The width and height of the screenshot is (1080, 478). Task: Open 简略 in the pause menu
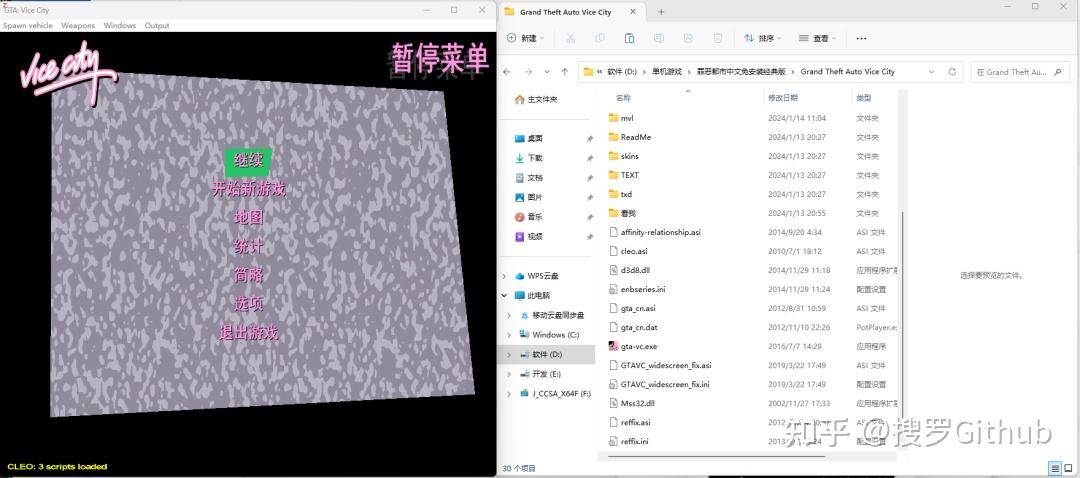coord(249,276)
